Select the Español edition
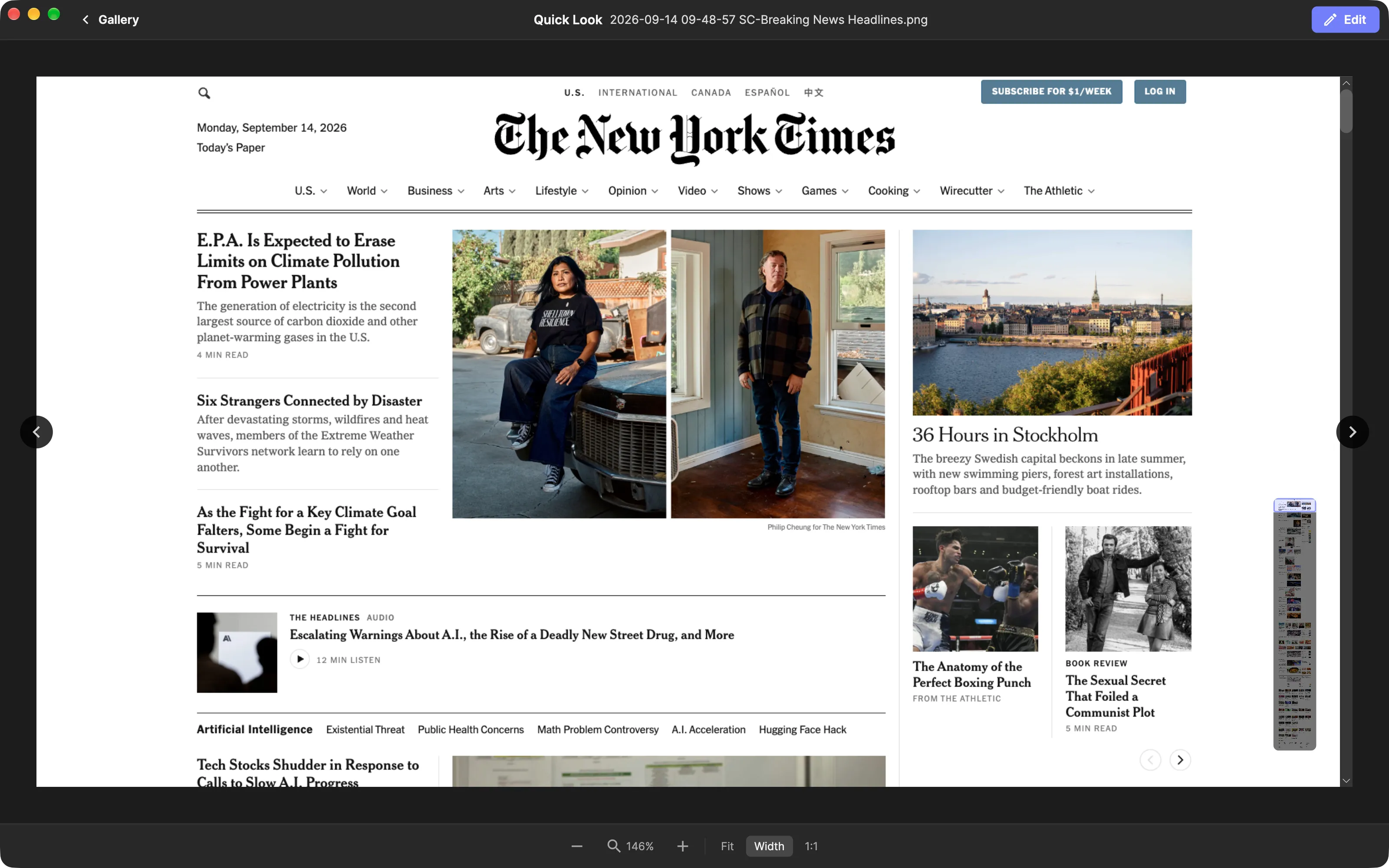 [x=767, y=92]
